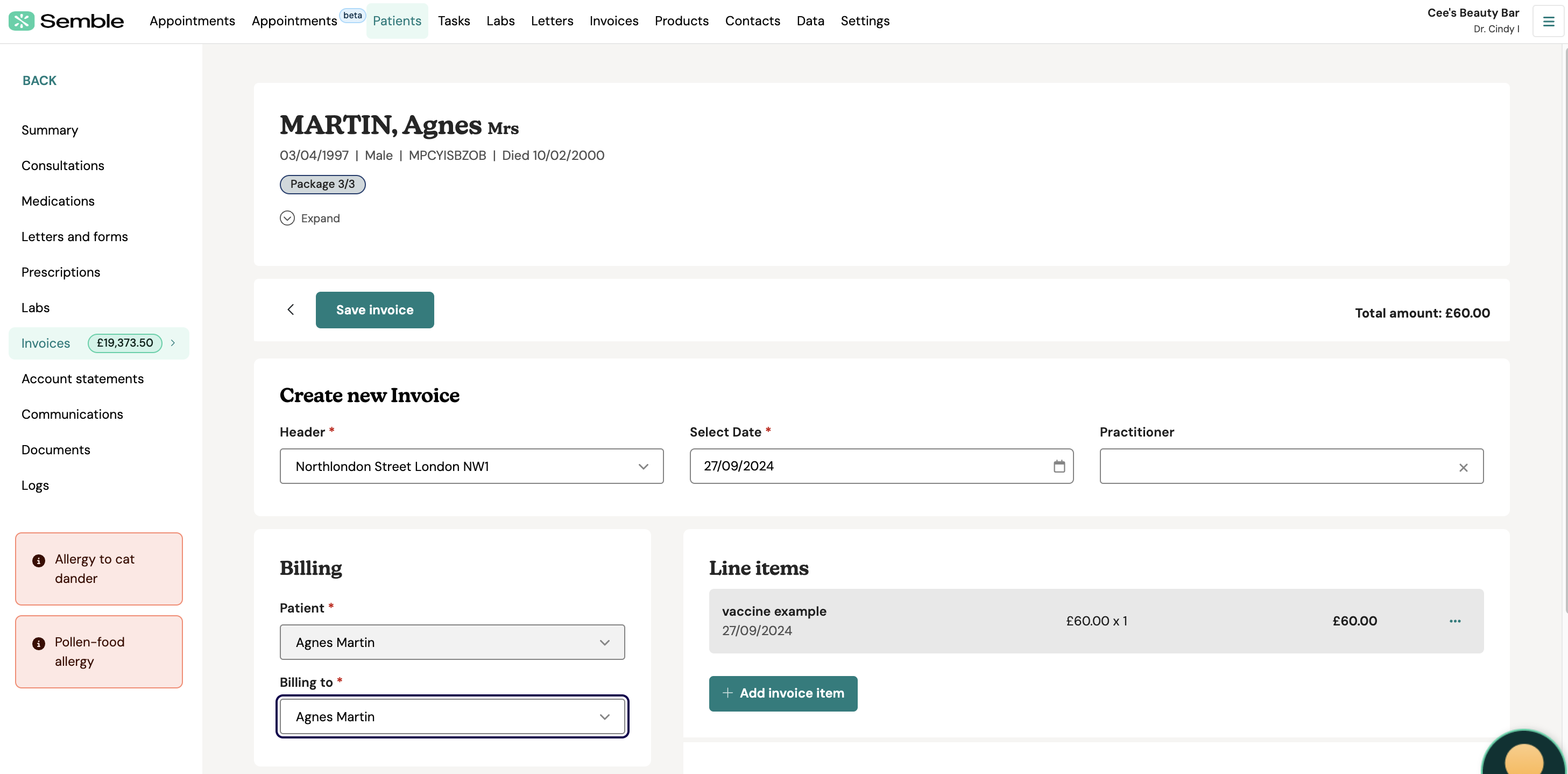The image size is (1568, 774).
Task: Open Logs in the sidebar
Action: 34,485
